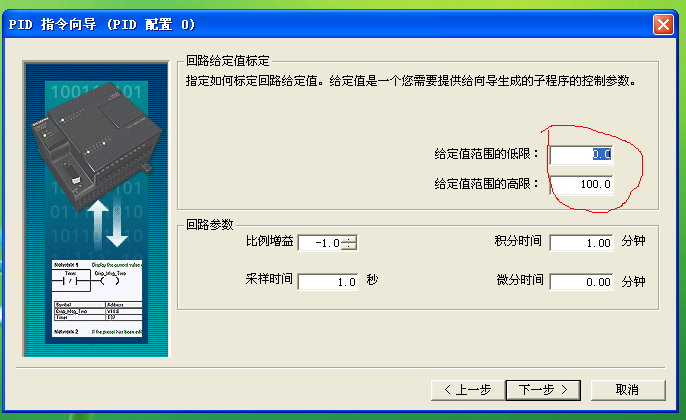Click the PID 指令向导 title bar
Viewport: 686px width, 420px height.
pos(328,24)
